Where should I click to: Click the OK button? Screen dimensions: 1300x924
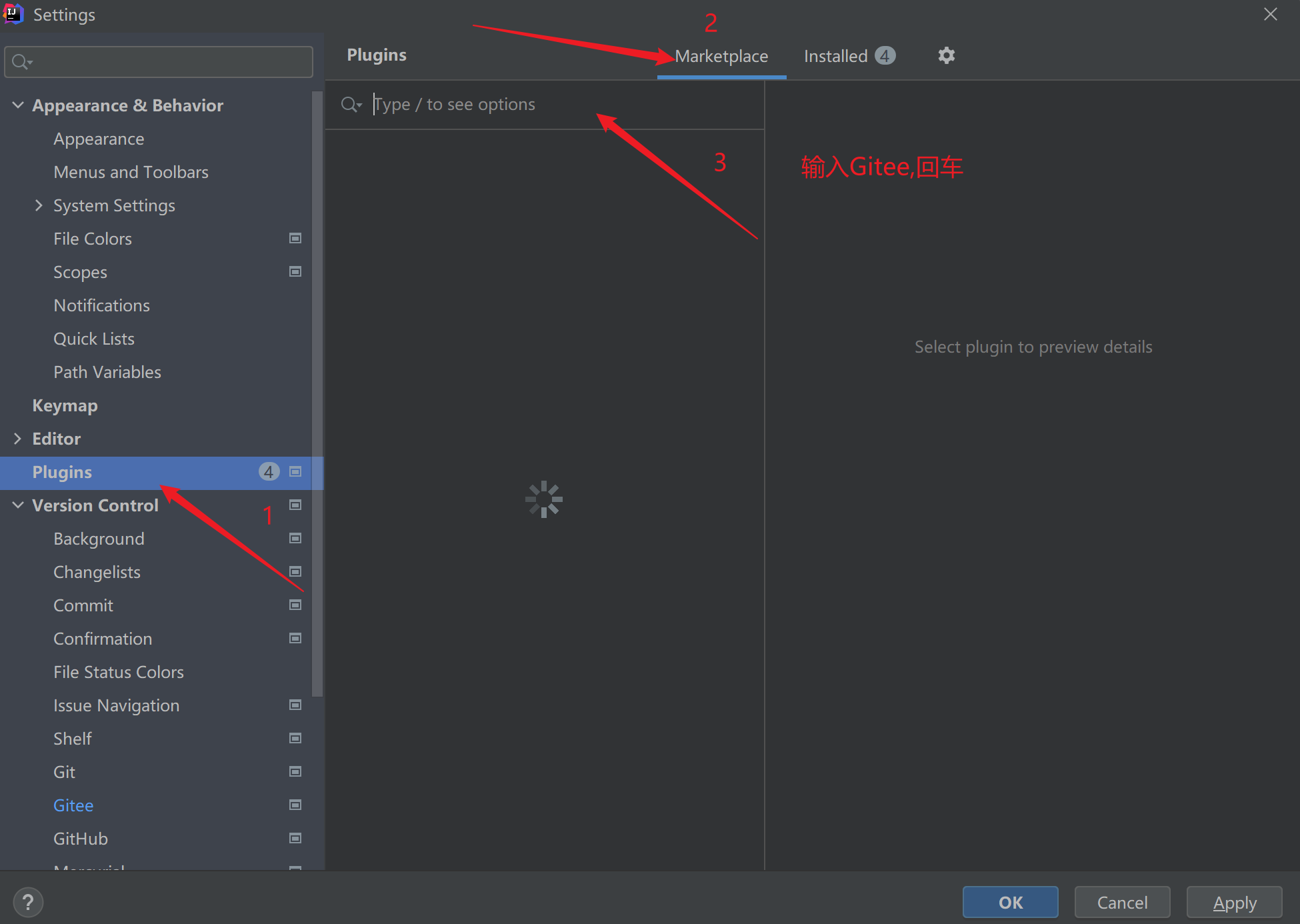[x=1010, y=903]
